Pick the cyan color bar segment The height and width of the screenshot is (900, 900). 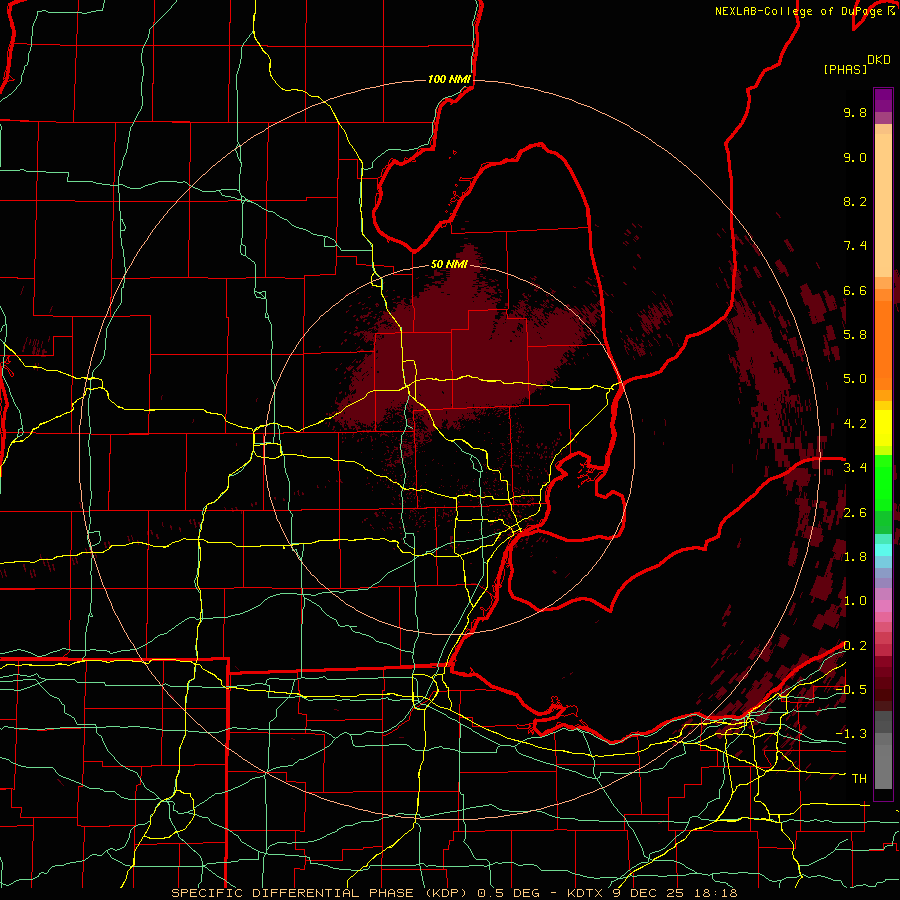(883, 550)
